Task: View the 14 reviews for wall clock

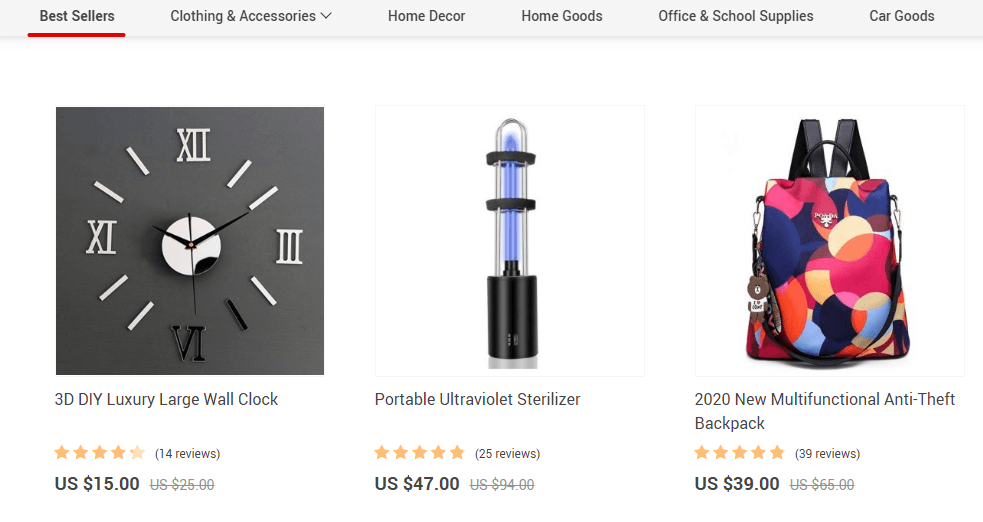Action: (x=187, y=454)
